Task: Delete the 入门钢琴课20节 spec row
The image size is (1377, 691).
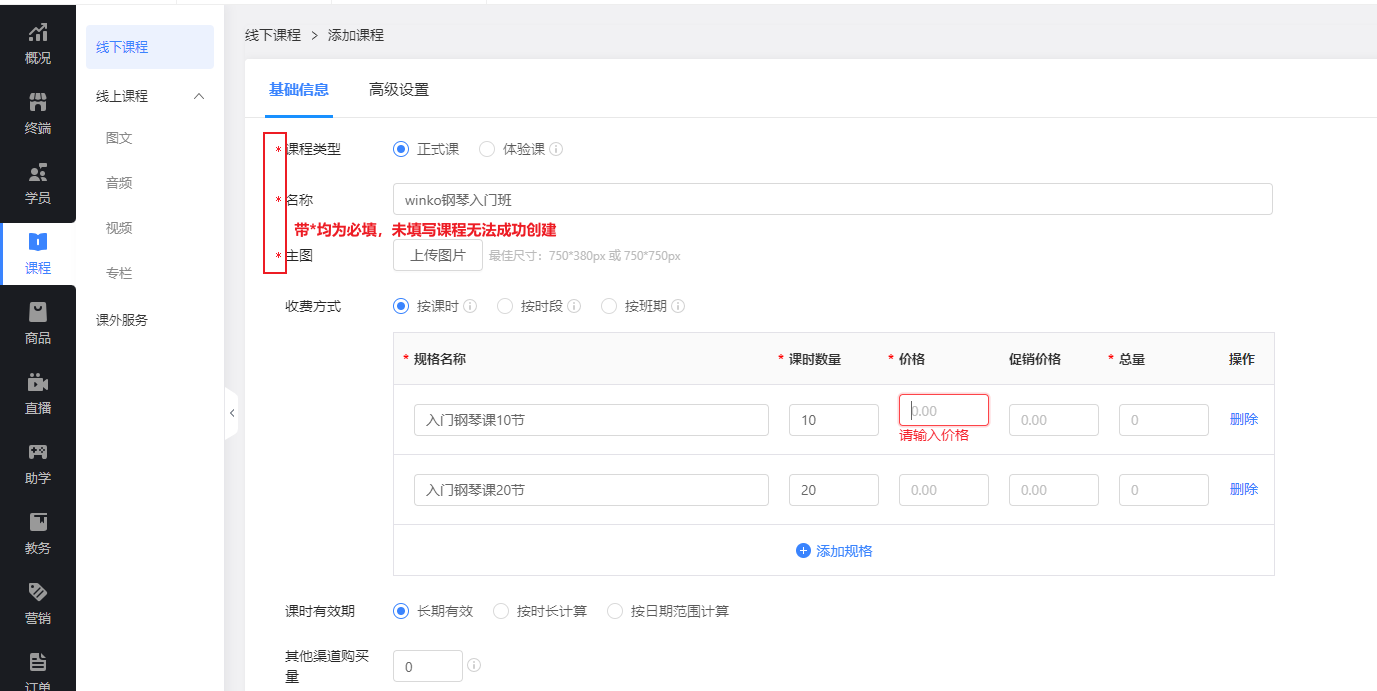Action: pos(1243,489)
